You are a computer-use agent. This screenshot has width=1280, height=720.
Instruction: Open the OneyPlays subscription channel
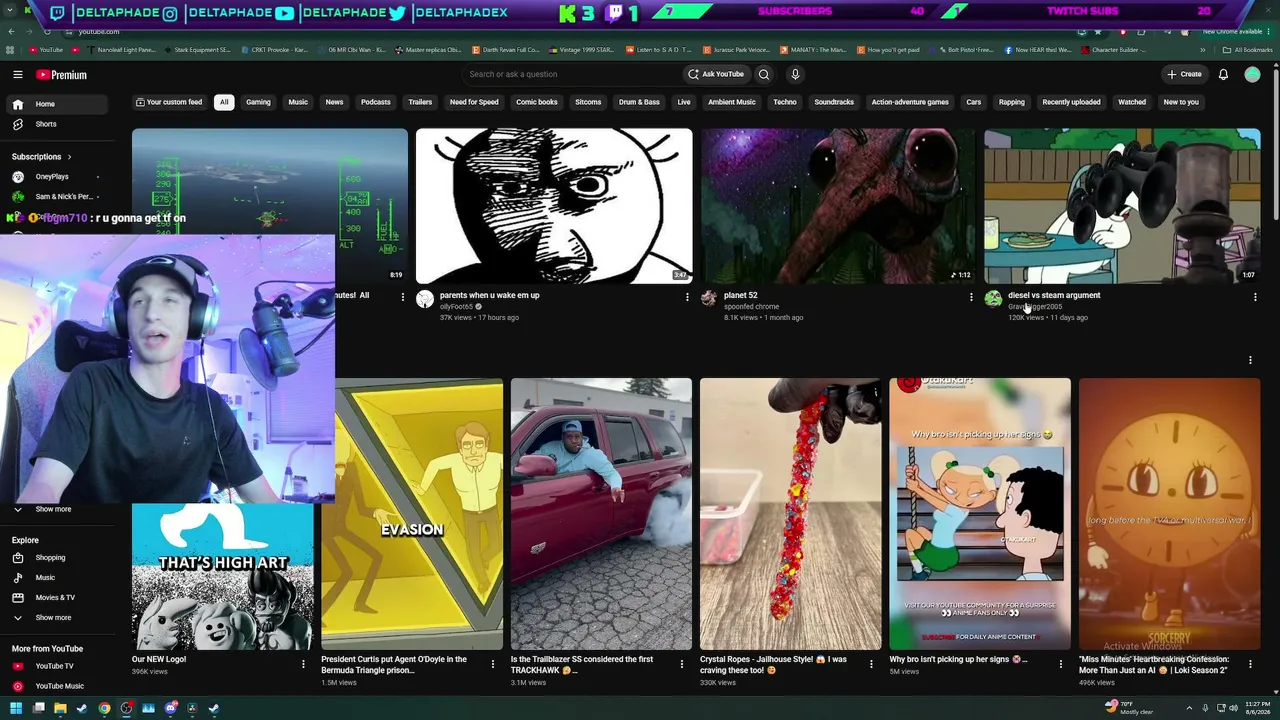click(x=56, y=177)
